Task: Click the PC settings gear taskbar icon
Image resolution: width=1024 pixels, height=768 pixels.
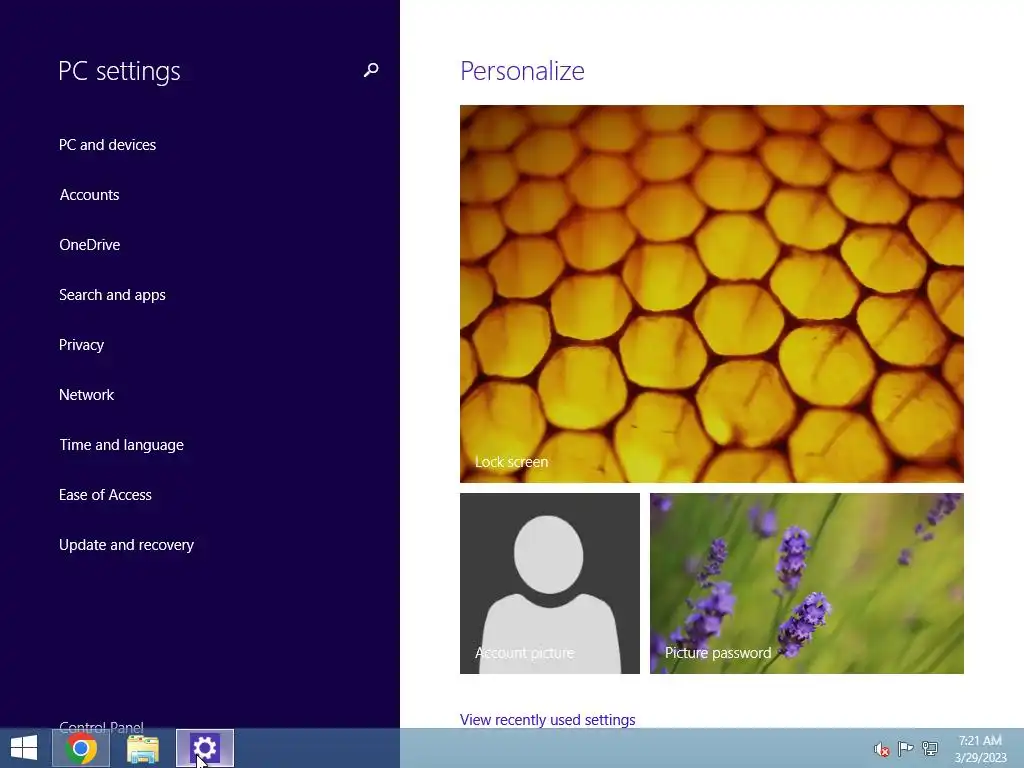Action: [204, 748]
